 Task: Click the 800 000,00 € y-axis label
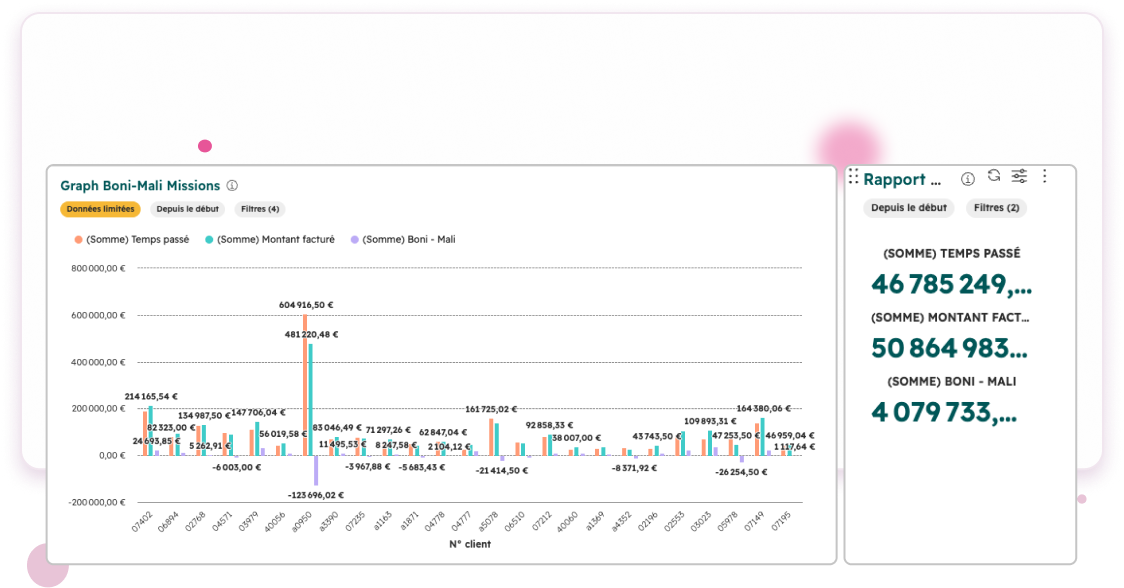pyautogui.click(x=98, y=269)
